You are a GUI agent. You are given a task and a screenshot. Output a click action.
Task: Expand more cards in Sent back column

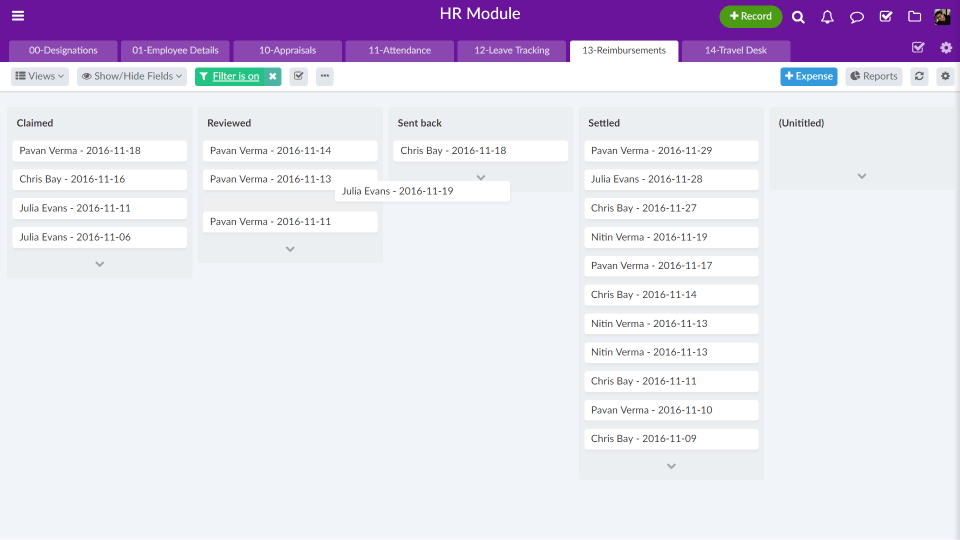click(481, 178)
